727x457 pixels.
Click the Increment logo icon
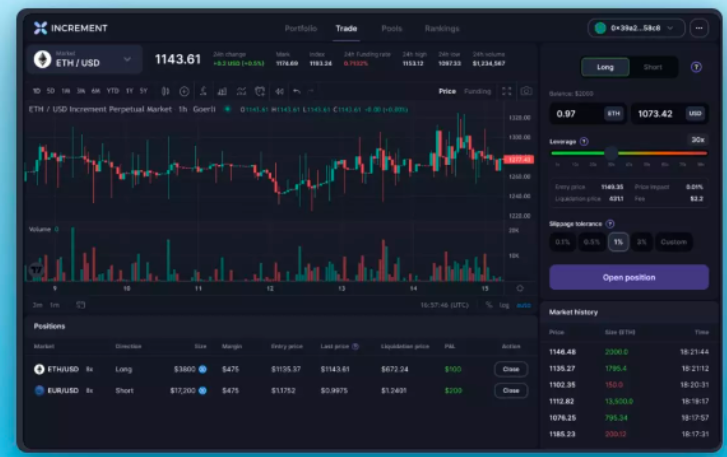41,28
